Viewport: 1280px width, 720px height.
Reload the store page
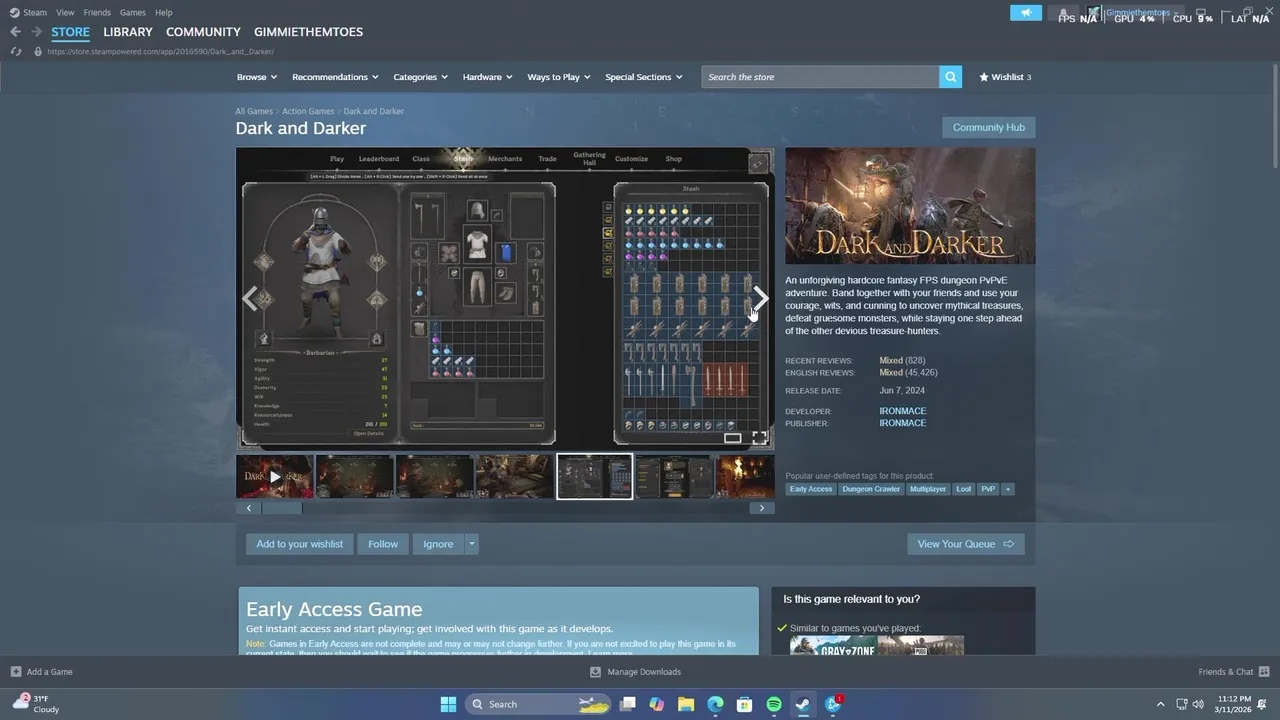(x=16, y=51)
